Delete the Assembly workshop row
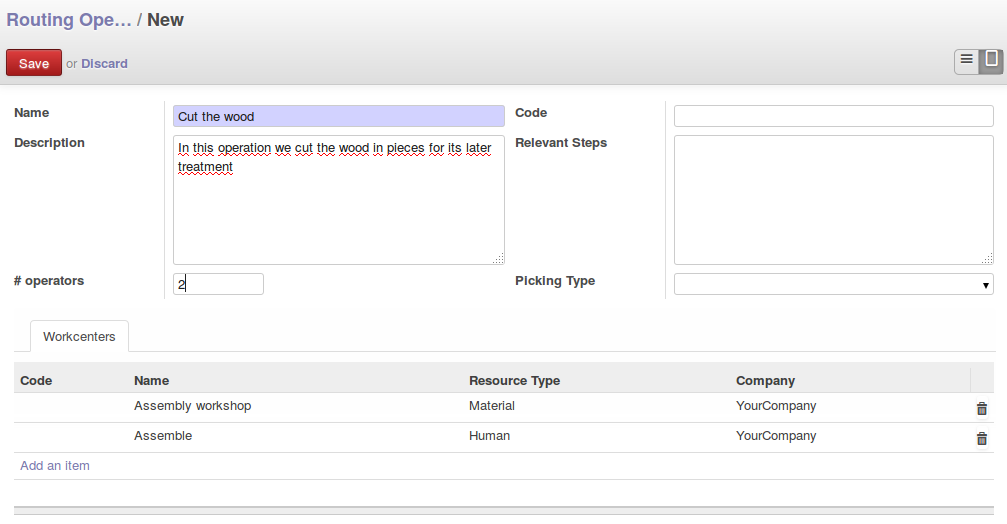 coord(981,408)
